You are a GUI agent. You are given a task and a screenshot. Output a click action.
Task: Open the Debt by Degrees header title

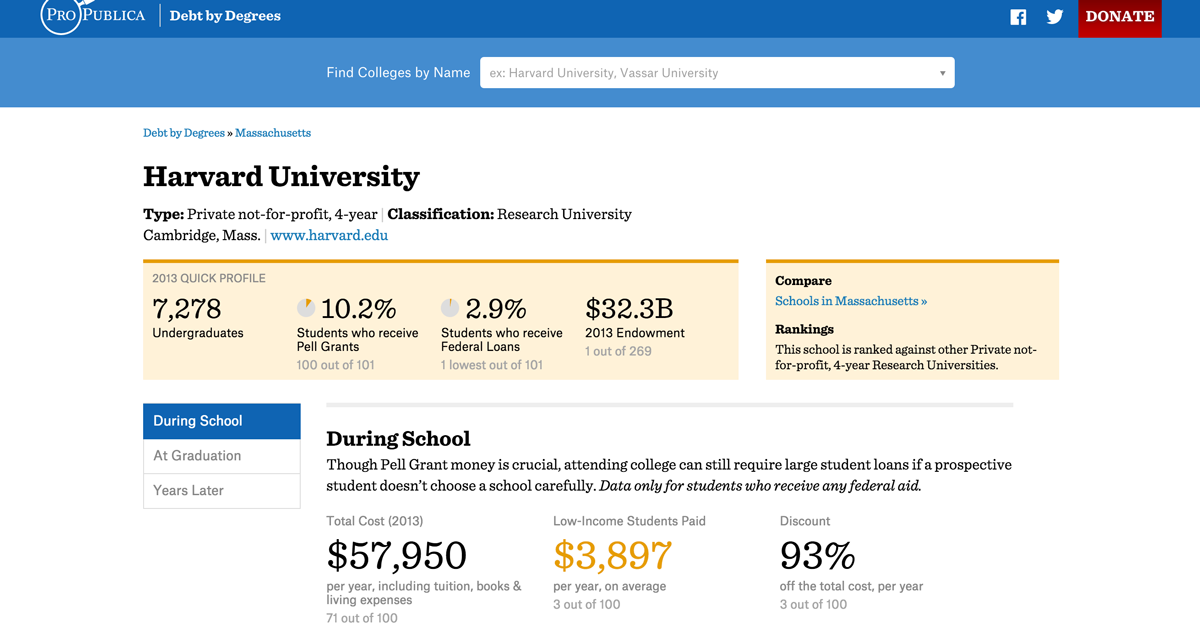225,16
